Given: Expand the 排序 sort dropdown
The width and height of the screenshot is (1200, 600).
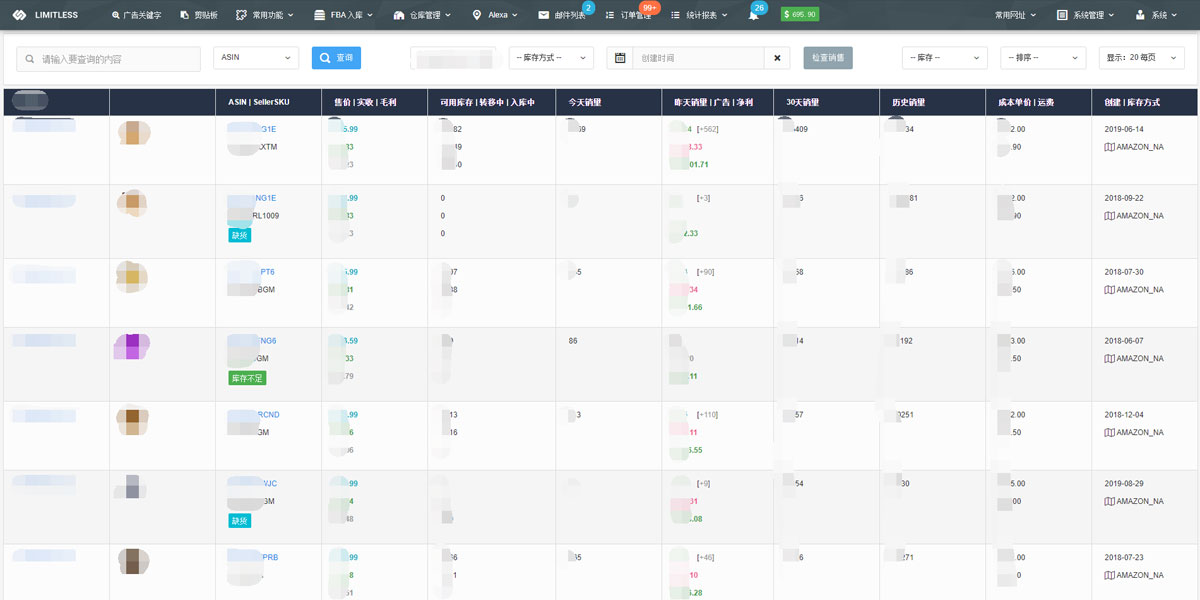Looking at the screenshot, I should point(1043,58).
